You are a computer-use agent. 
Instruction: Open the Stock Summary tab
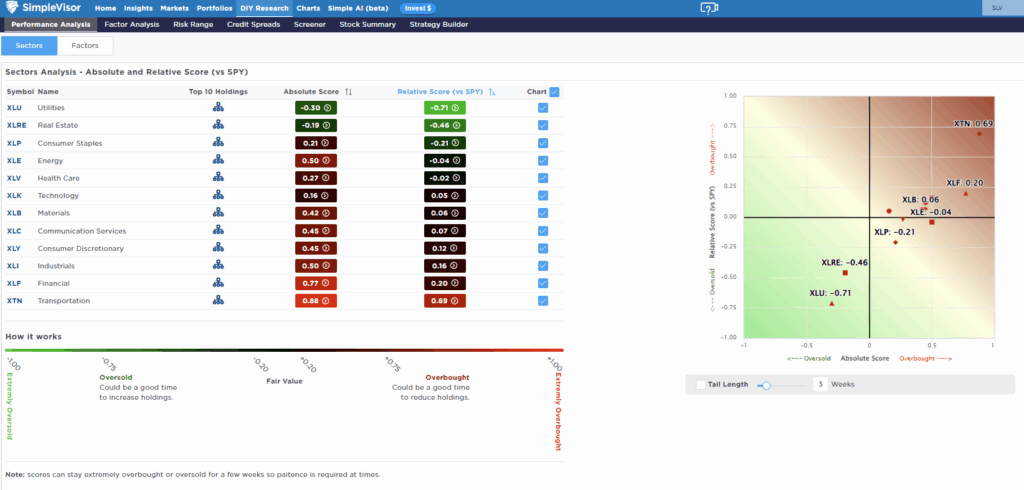tap(368, 24)
